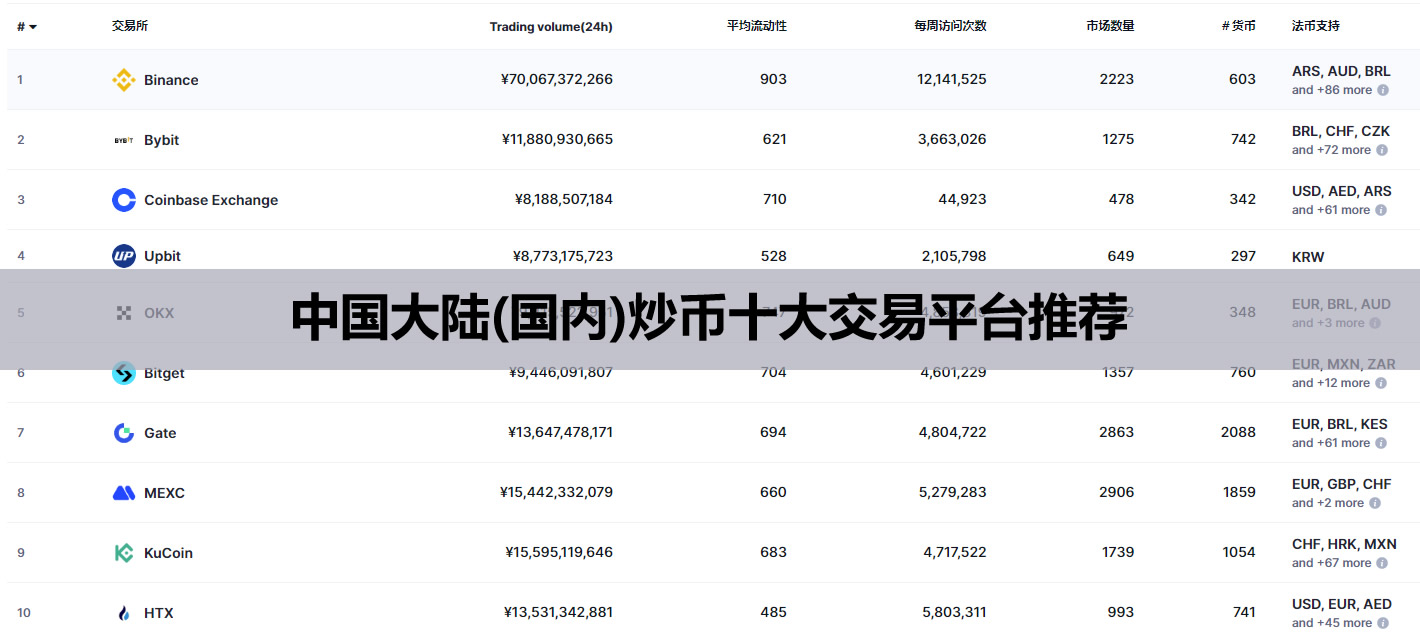Expand MEXC's 'and +2 more' fiat list

point(1328,503)
